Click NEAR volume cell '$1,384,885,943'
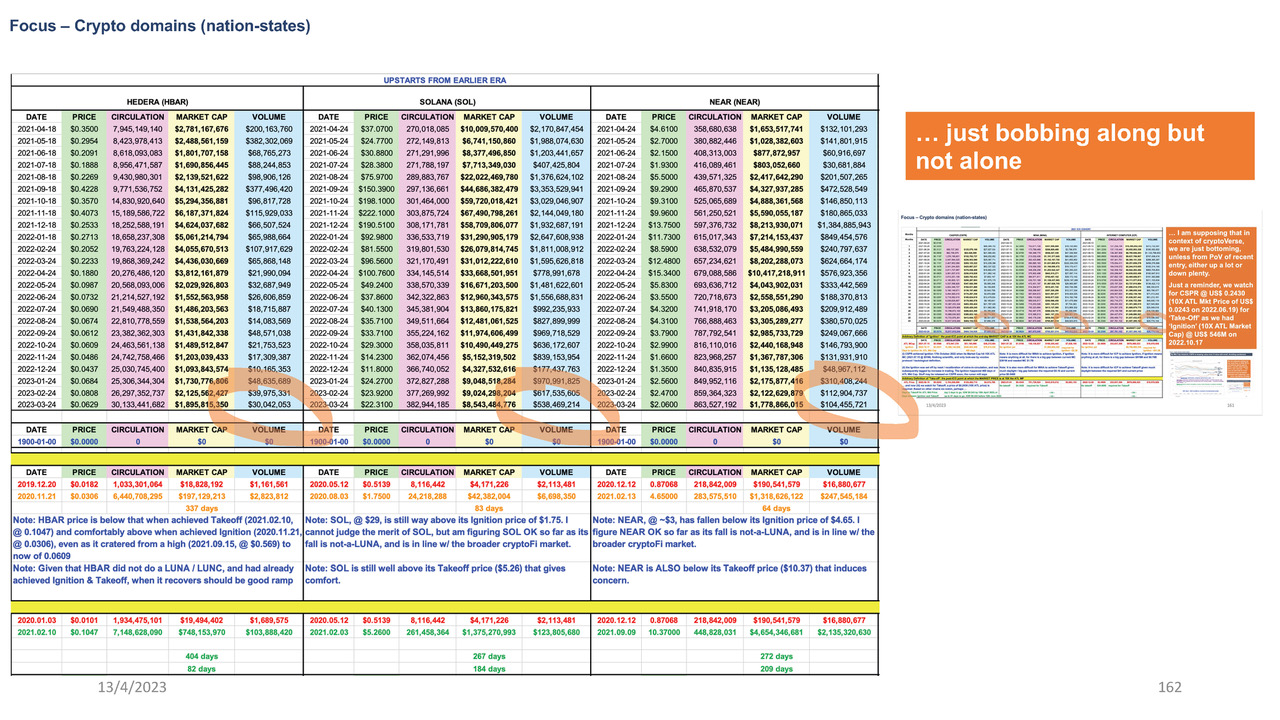1280x720 pixels. tap(846, 225)
